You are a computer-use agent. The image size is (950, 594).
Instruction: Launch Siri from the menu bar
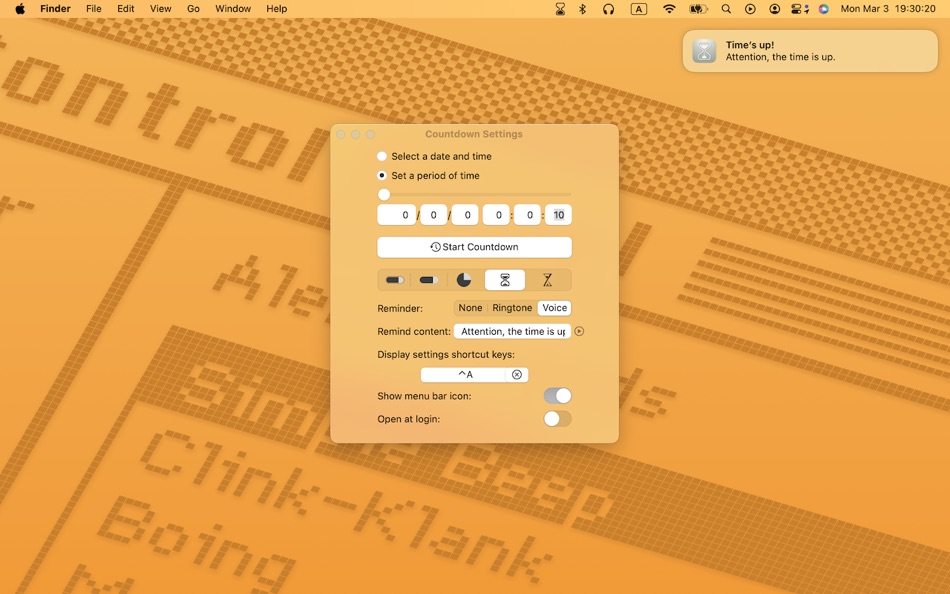point(823,9)
